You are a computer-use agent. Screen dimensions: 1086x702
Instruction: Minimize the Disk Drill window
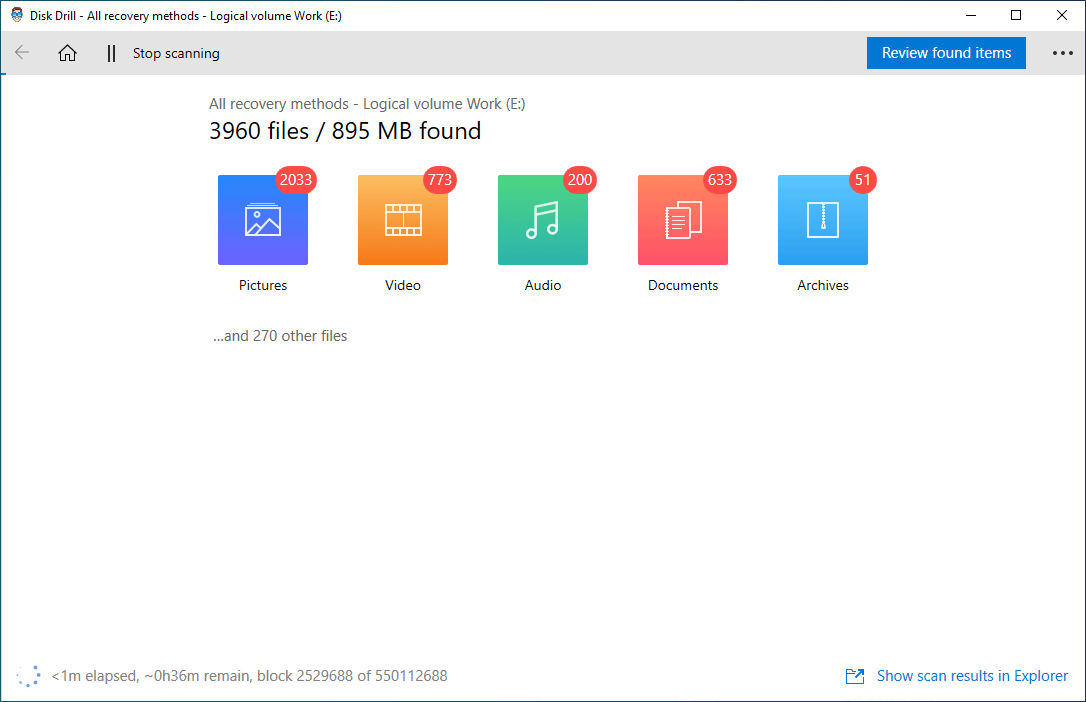point(971,15)
